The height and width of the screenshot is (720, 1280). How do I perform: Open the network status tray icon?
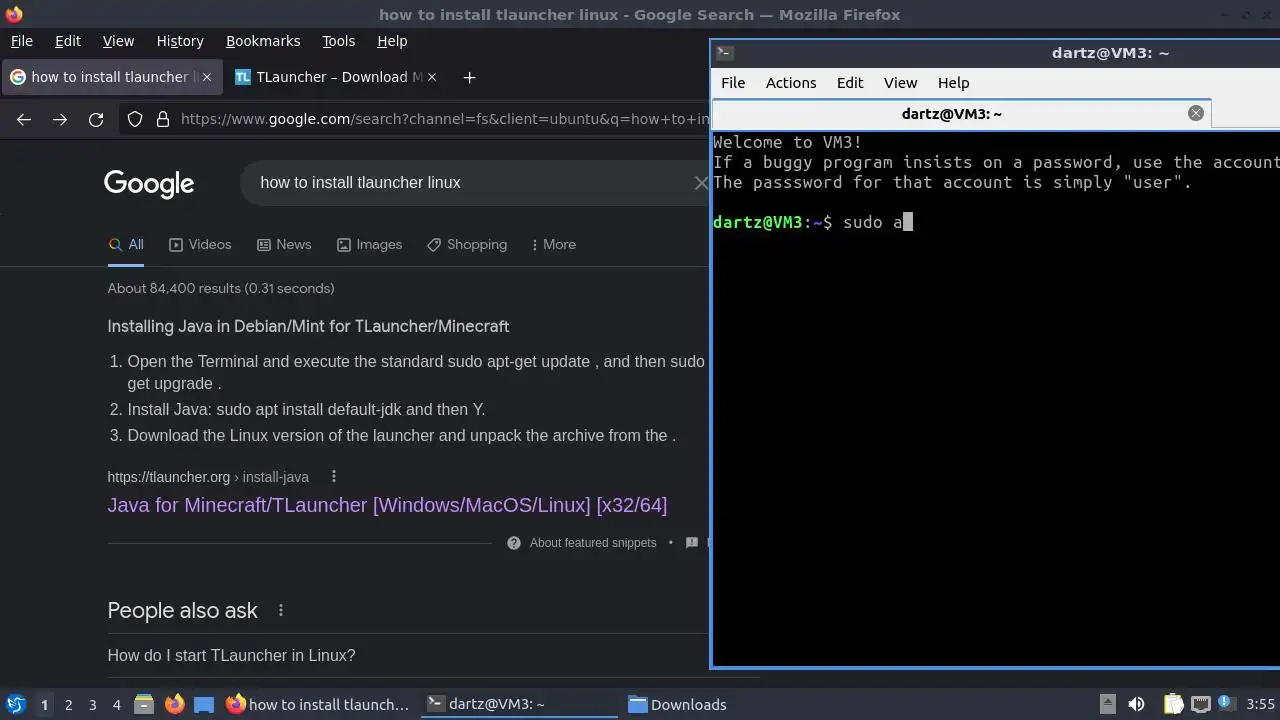(1201, 704)
